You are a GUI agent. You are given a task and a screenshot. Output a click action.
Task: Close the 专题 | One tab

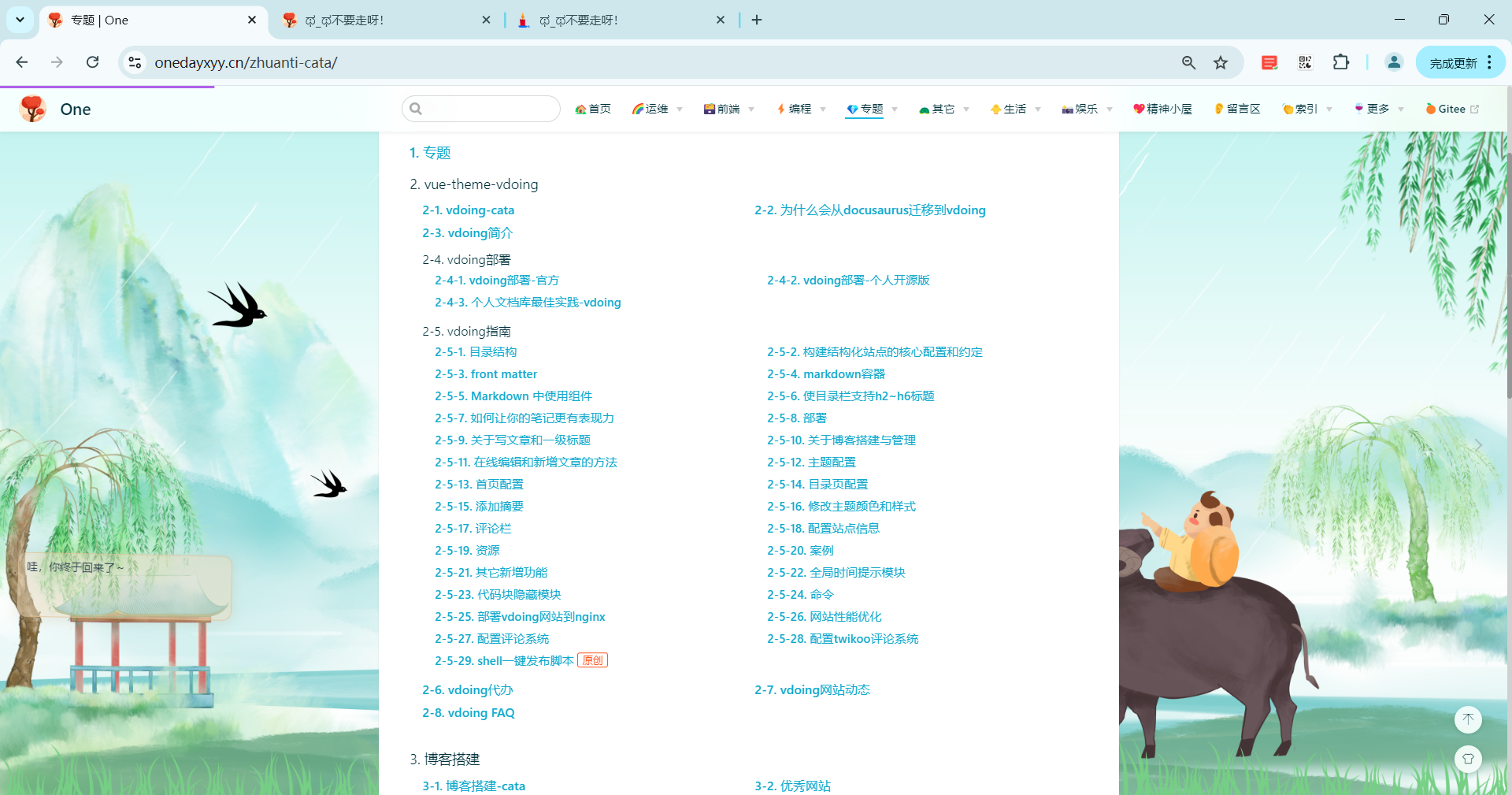click(252, 20)
